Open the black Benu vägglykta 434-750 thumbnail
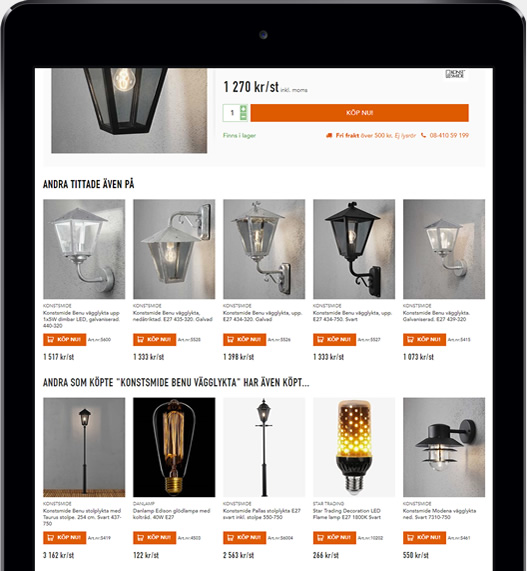Screen dimensions: 527x571 point(354,249)
